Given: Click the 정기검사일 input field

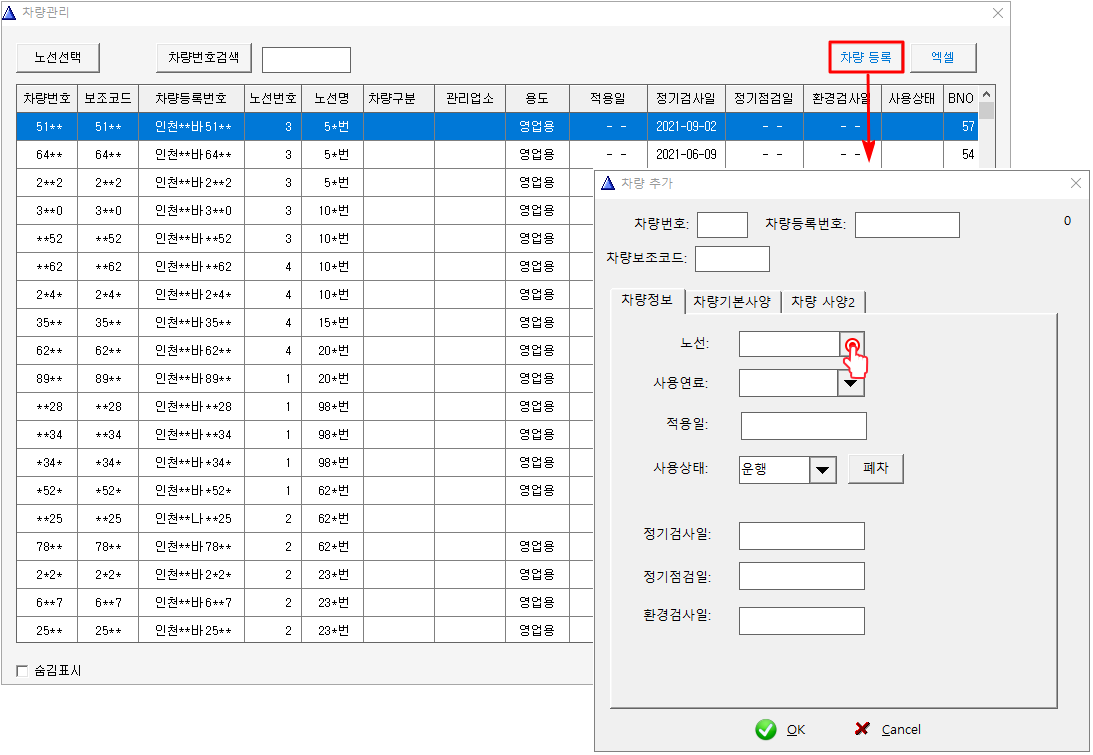Looking at the screenshot, I should (x=802, y=536).
